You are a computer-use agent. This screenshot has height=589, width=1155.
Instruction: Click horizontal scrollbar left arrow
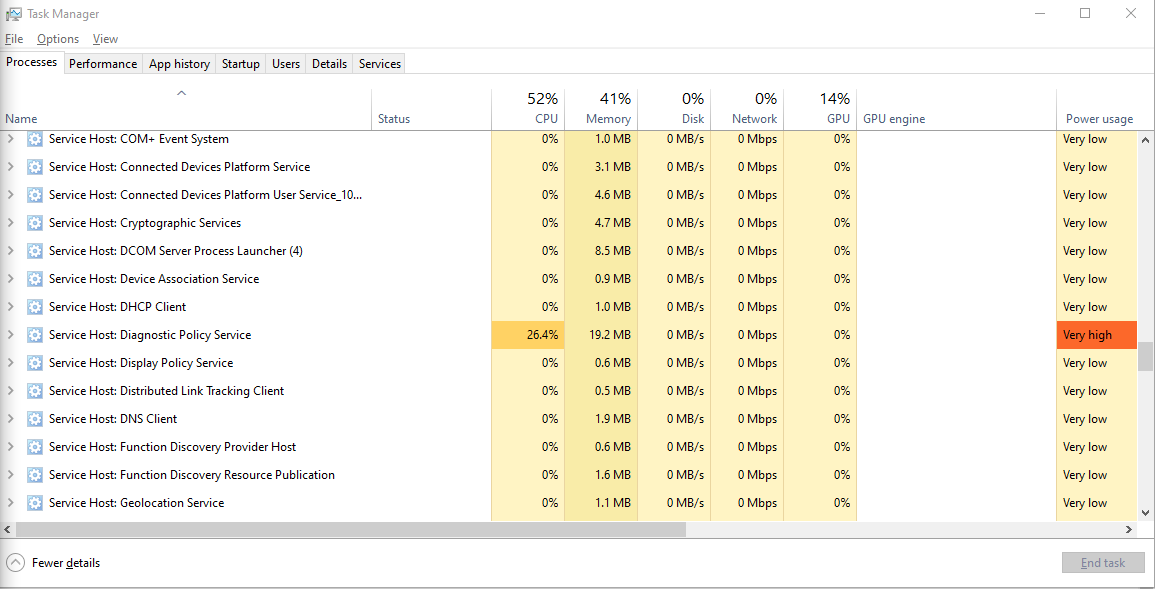(7, 529)
